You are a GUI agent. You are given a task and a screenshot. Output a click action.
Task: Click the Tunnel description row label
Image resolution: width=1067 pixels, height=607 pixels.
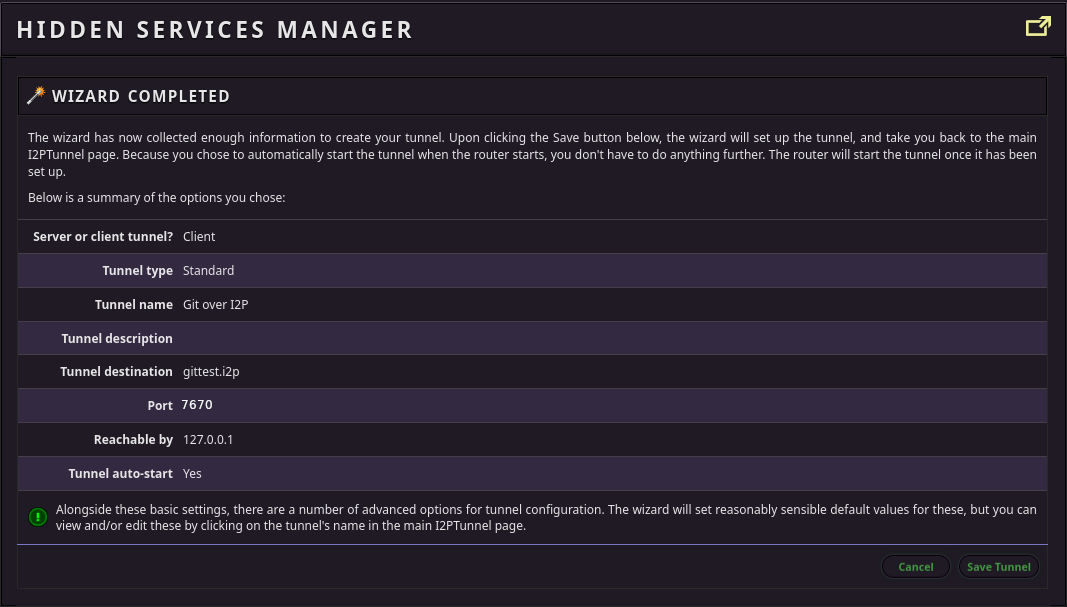click(117, 338)
